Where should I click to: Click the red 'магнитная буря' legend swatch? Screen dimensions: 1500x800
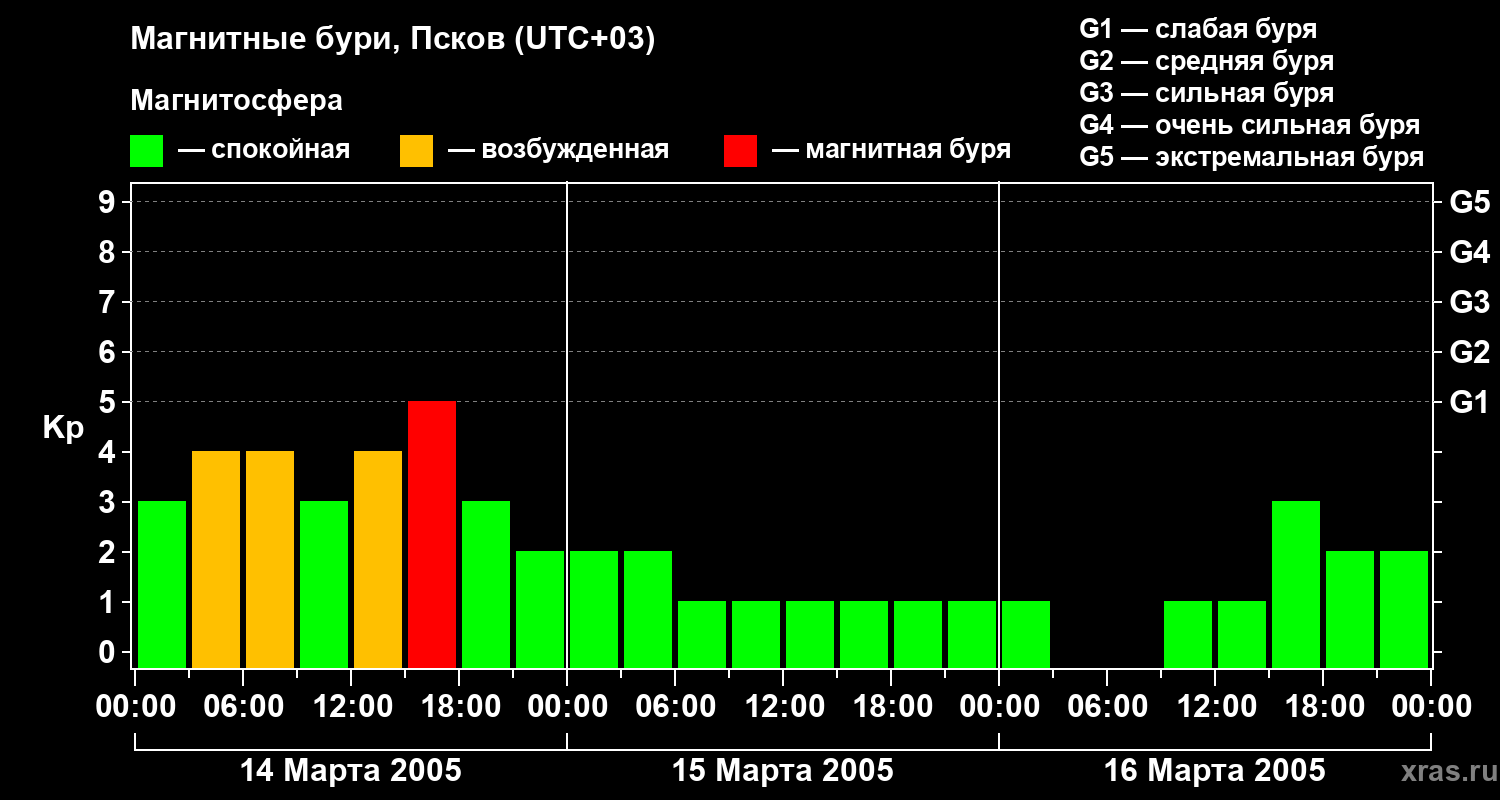coord(740,151)
